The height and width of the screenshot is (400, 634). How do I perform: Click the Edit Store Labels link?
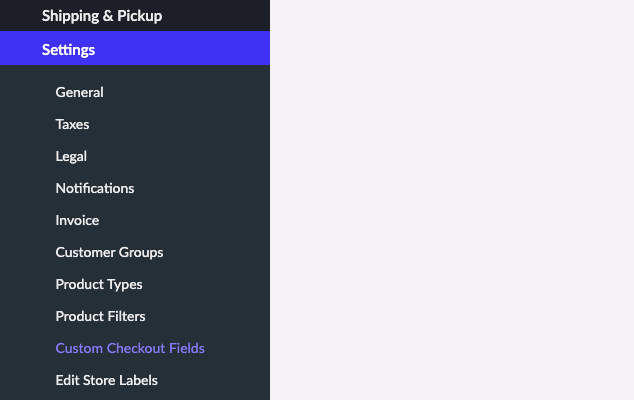106,380
